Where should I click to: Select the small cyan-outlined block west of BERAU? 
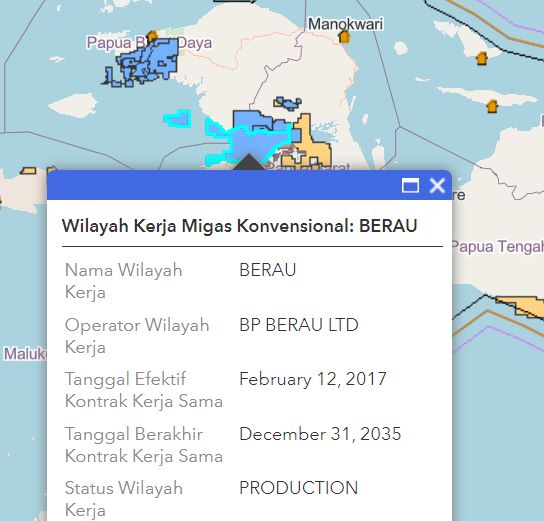pyautogui.click(x=178, y=119)
